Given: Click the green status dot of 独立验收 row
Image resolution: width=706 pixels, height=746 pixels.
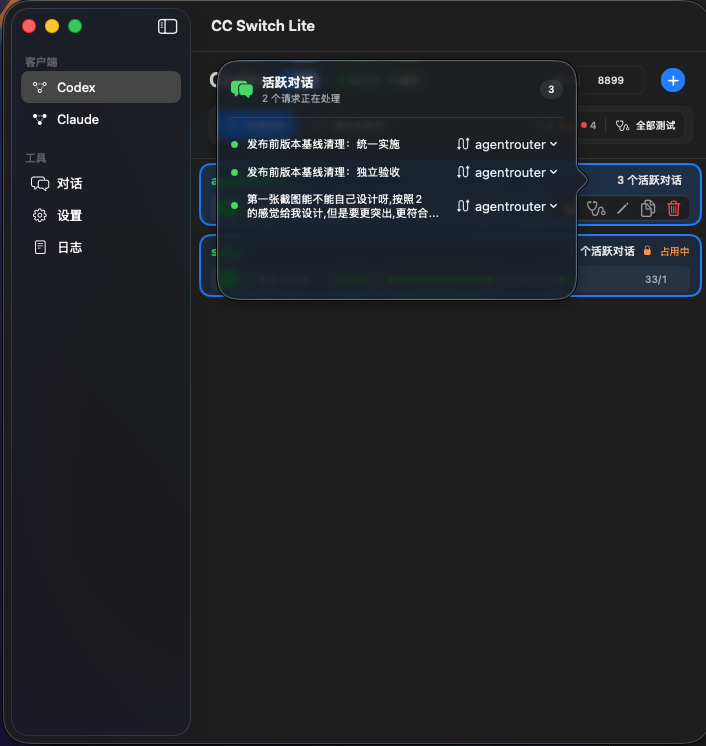Looking at the screenshot, I should pos(234,172).
